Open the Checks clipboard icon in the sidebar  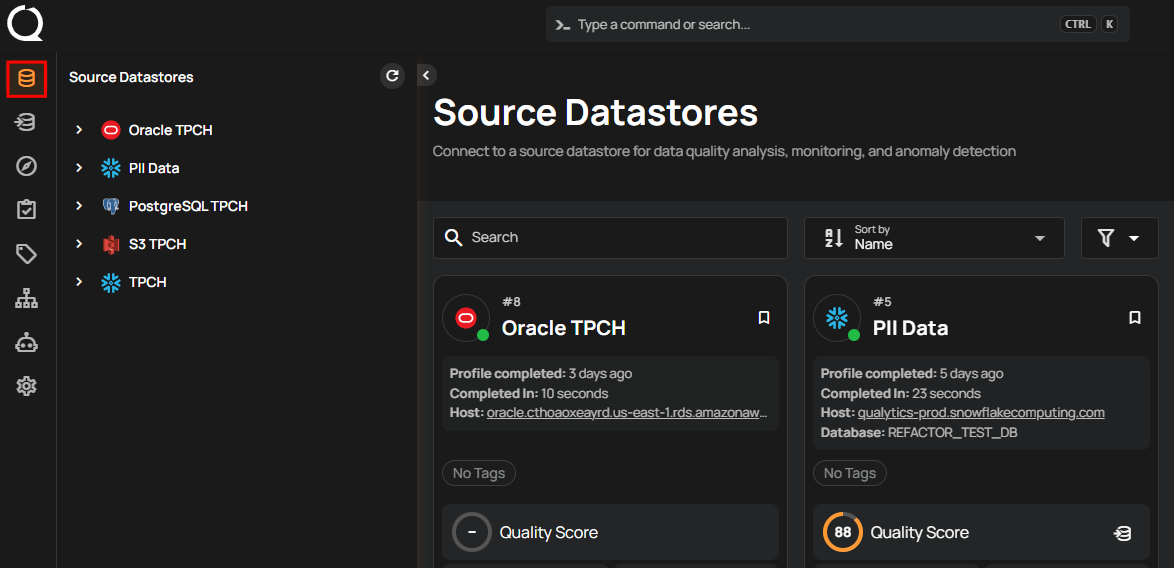click(x=27, y=210)
